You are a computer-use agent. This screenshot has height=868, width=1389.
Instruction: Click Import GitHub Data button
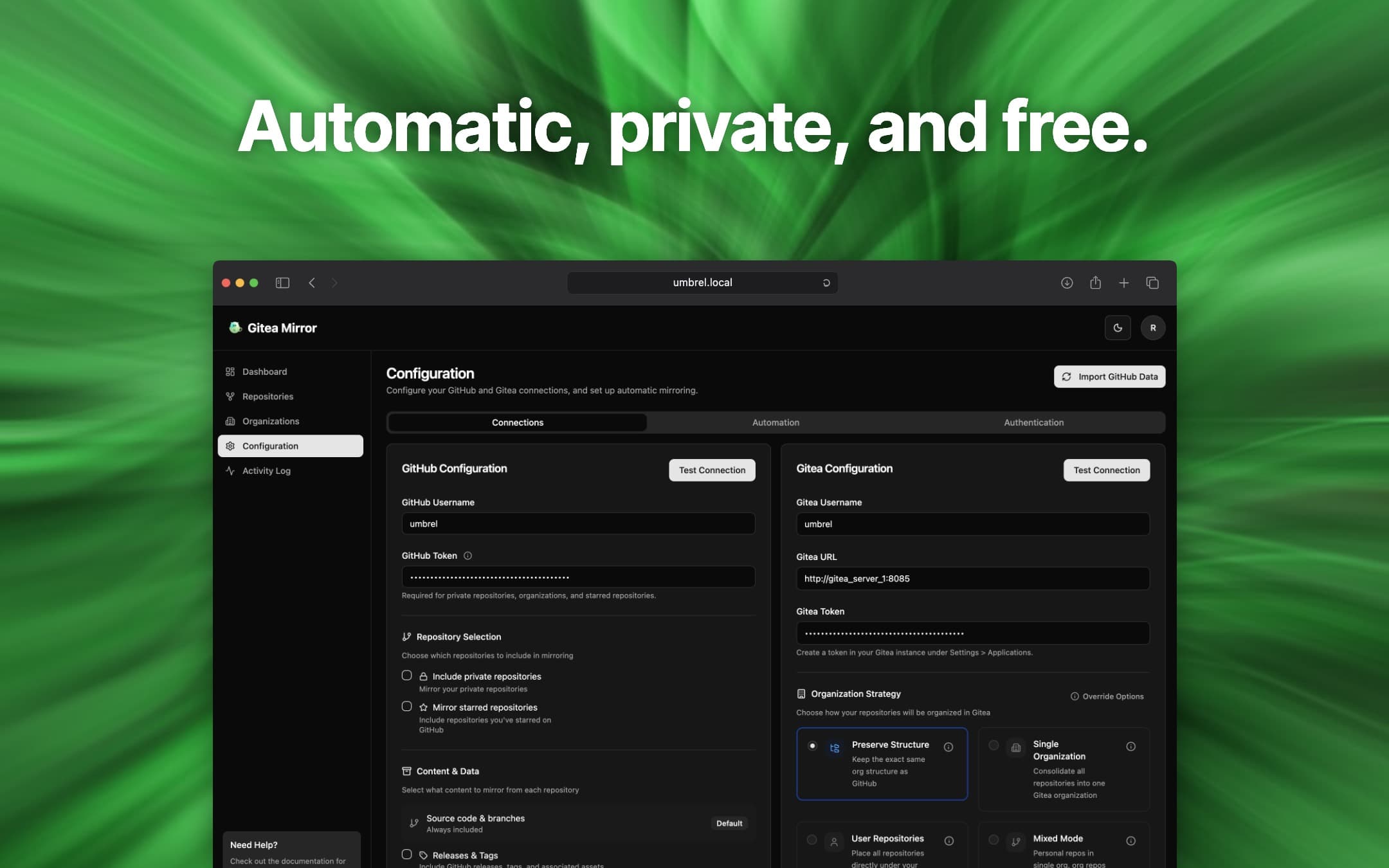(x=1109, y=377)
